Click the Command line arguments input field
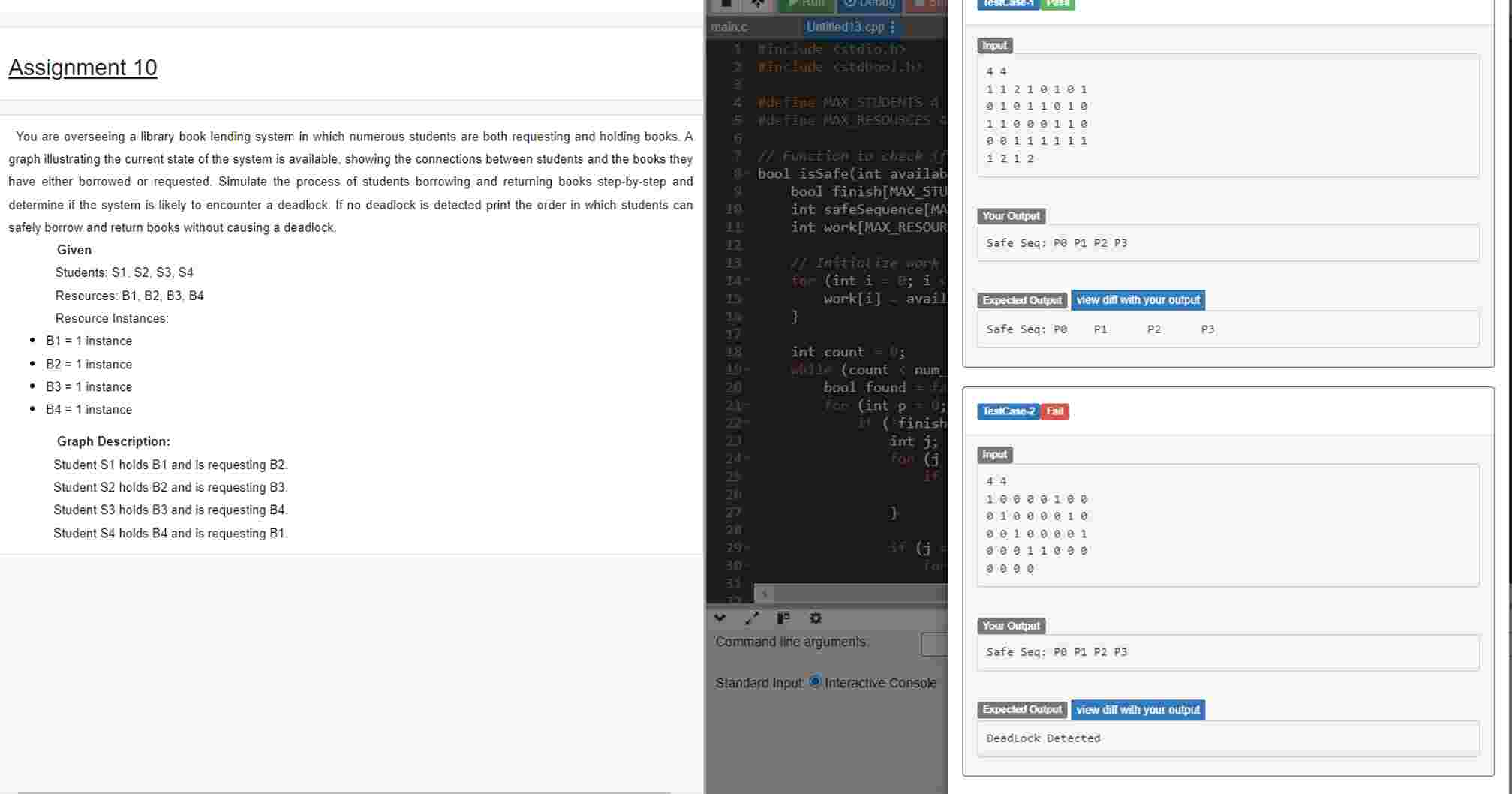 coord(934,643)
